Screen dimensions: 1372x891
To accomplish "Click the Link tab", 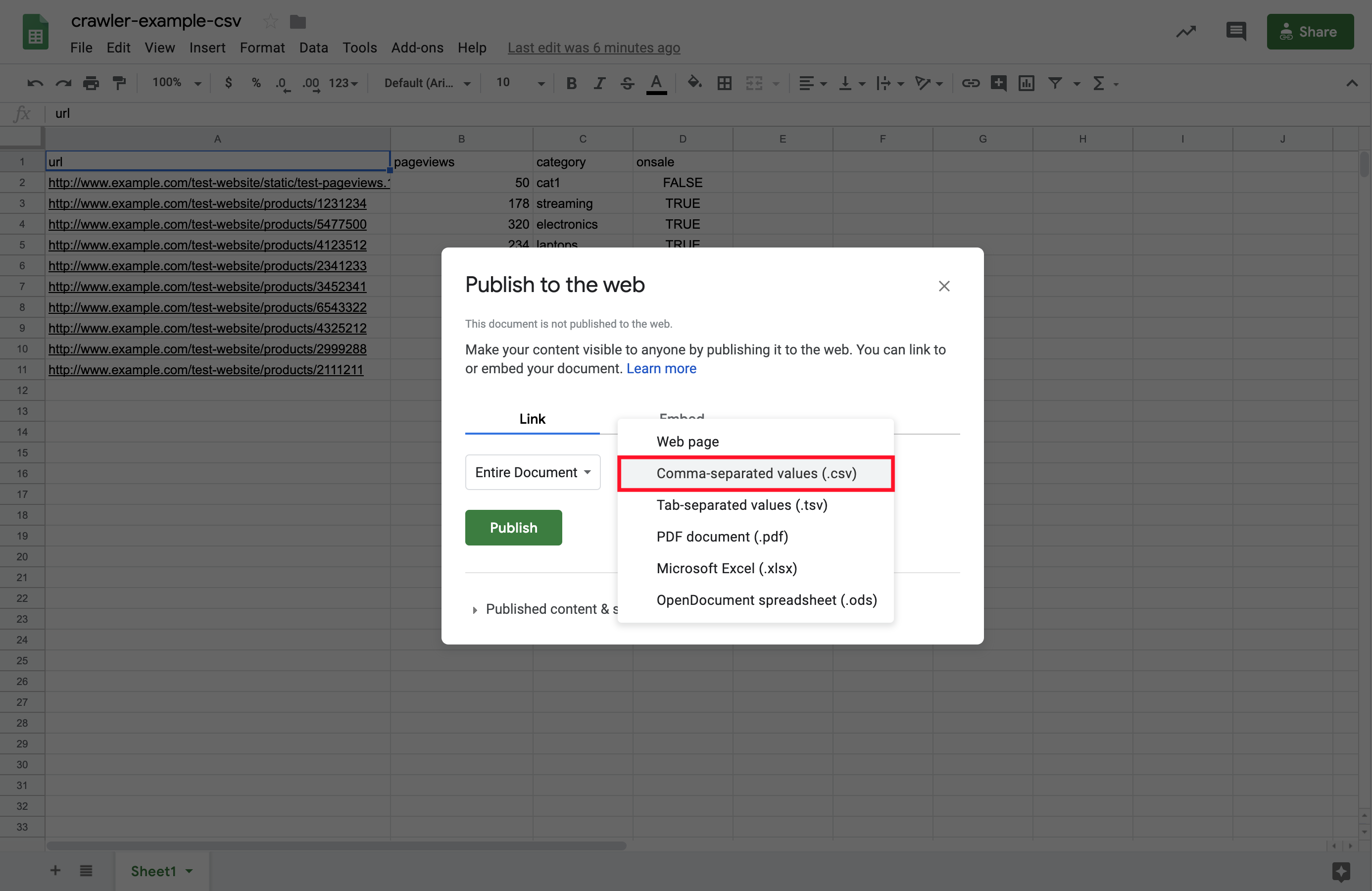I will tap(533, 418).
